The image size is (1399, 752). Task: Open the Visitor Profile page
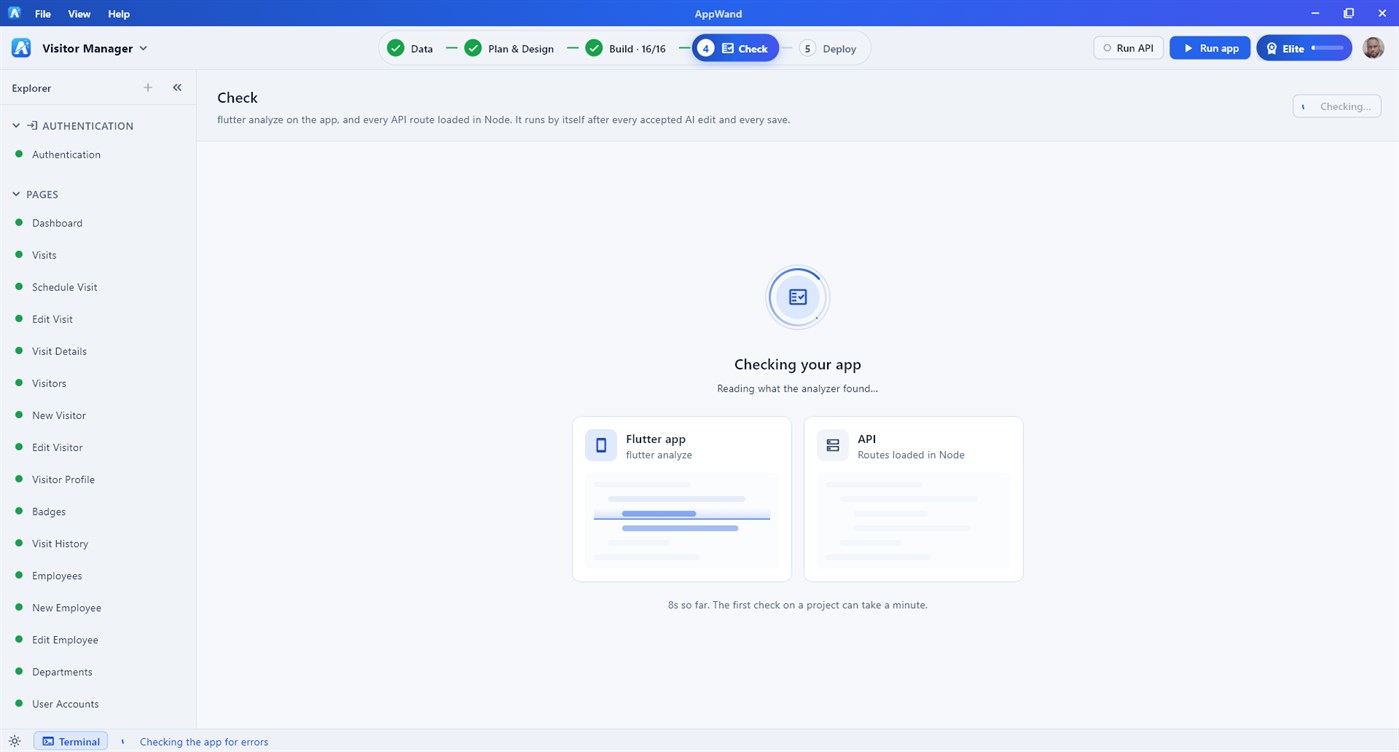[63, 479]
